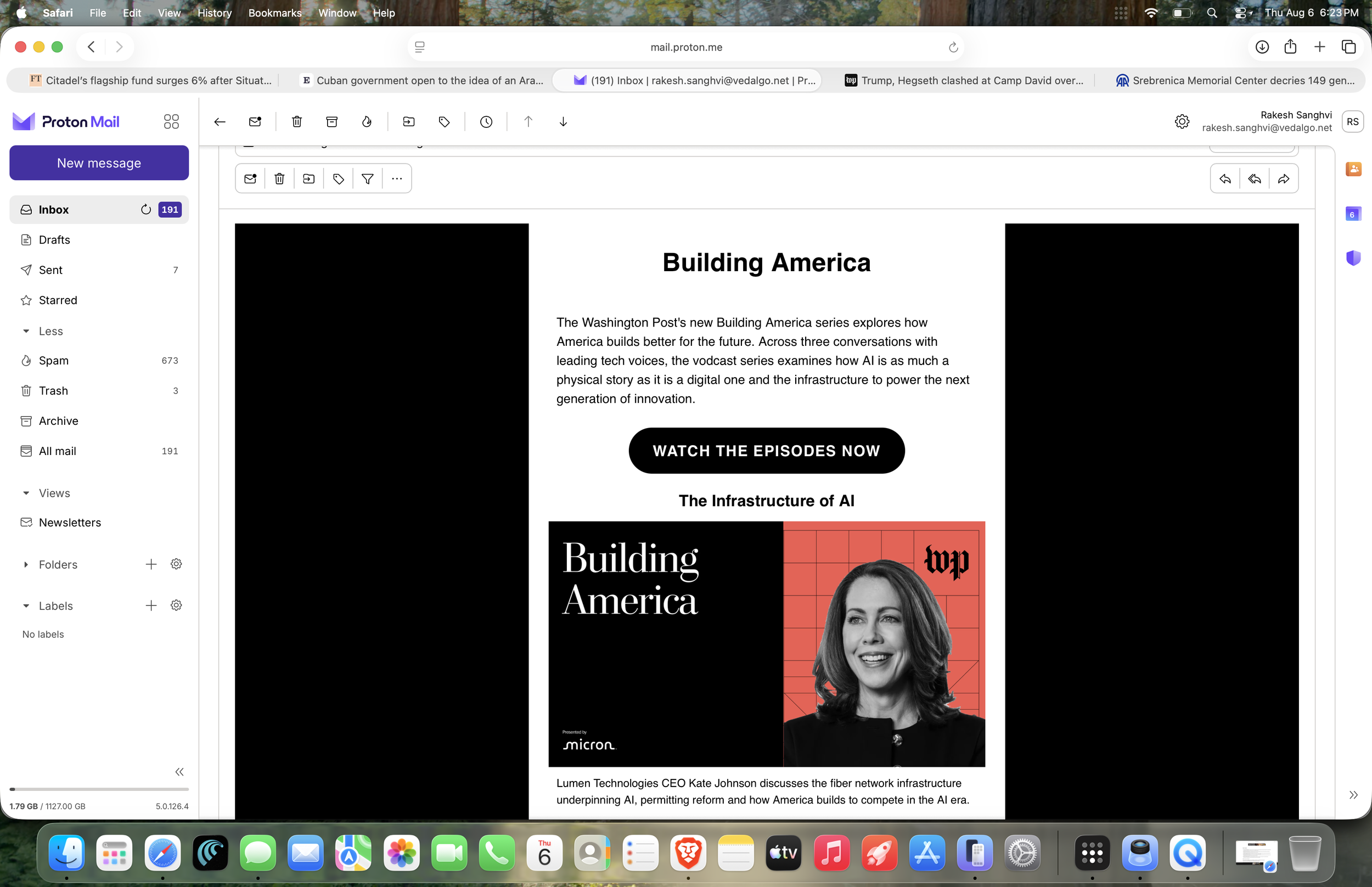Reply all to the message
Viewport: 1372px width, 887px height.
tap(1255, 178)
